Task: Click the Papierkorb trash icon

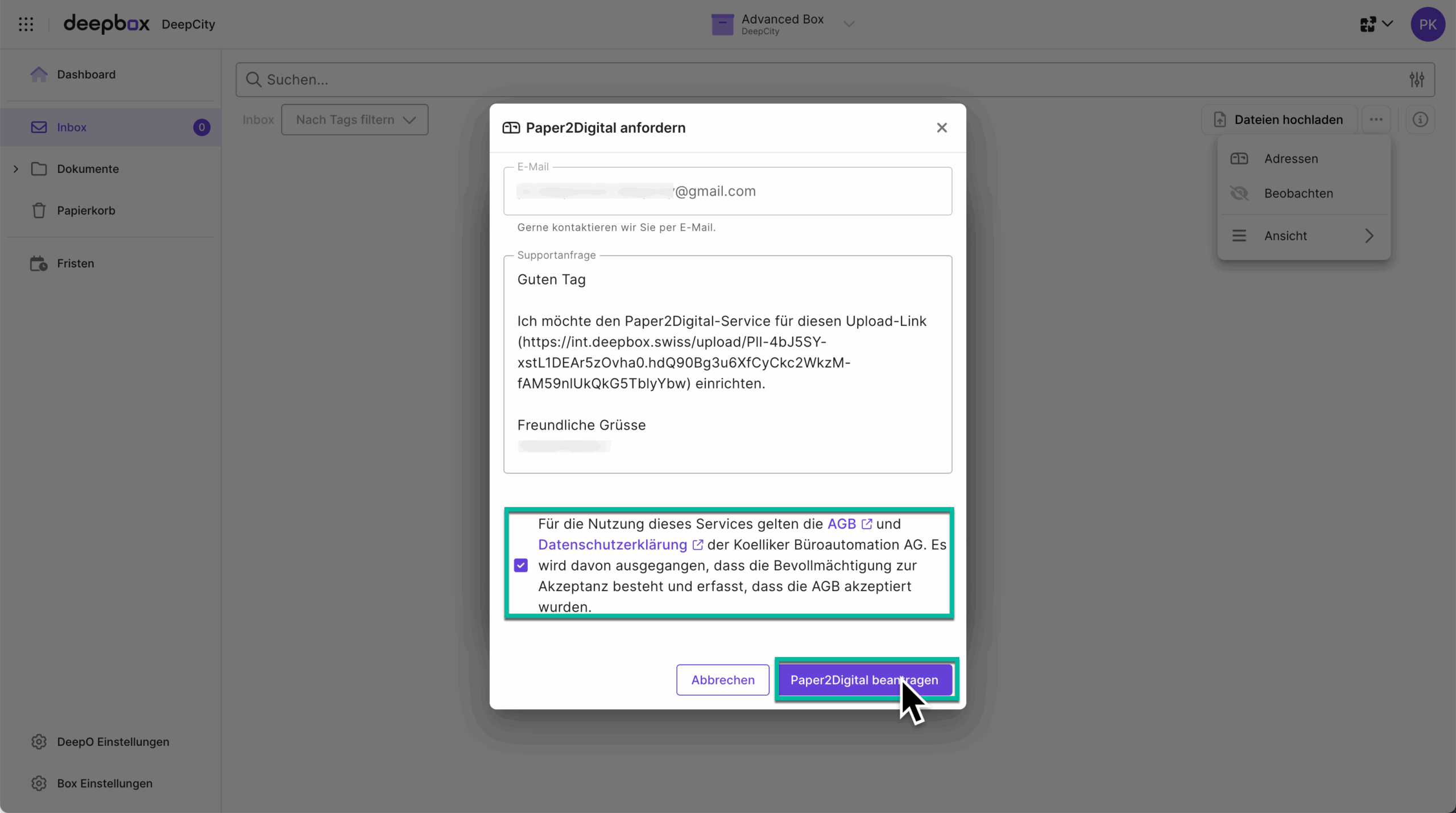Action: [39, 211]
